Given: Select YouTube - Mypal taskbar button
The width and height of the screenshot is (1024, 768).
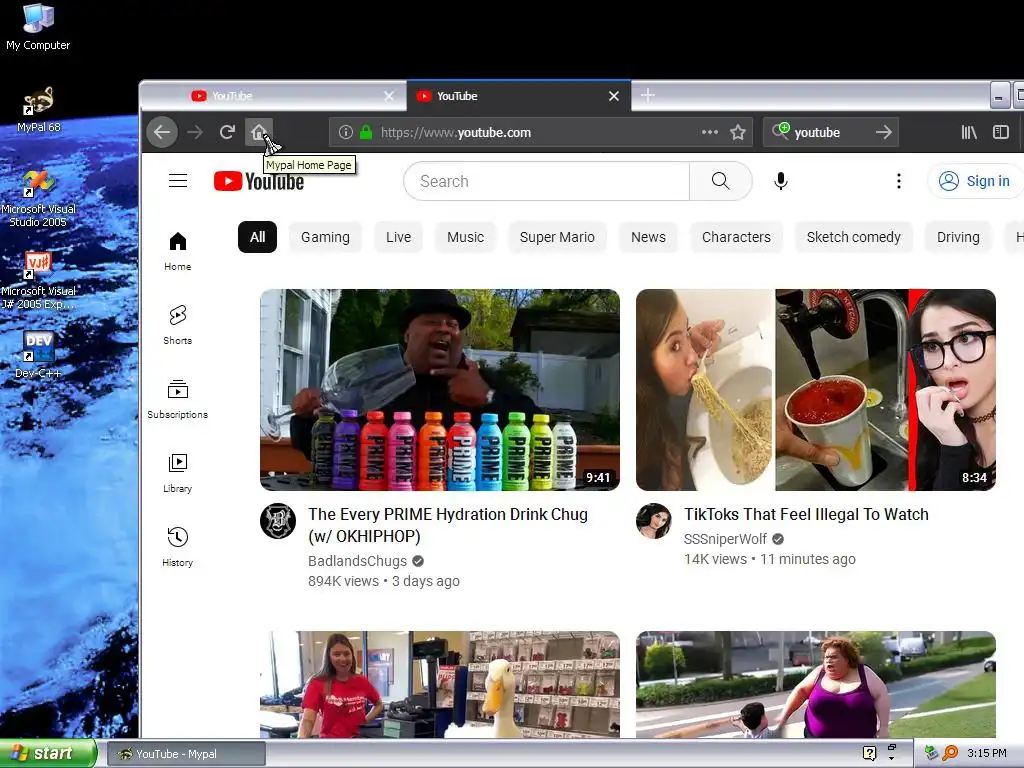Looking at the screenshot, I should 186,754.
